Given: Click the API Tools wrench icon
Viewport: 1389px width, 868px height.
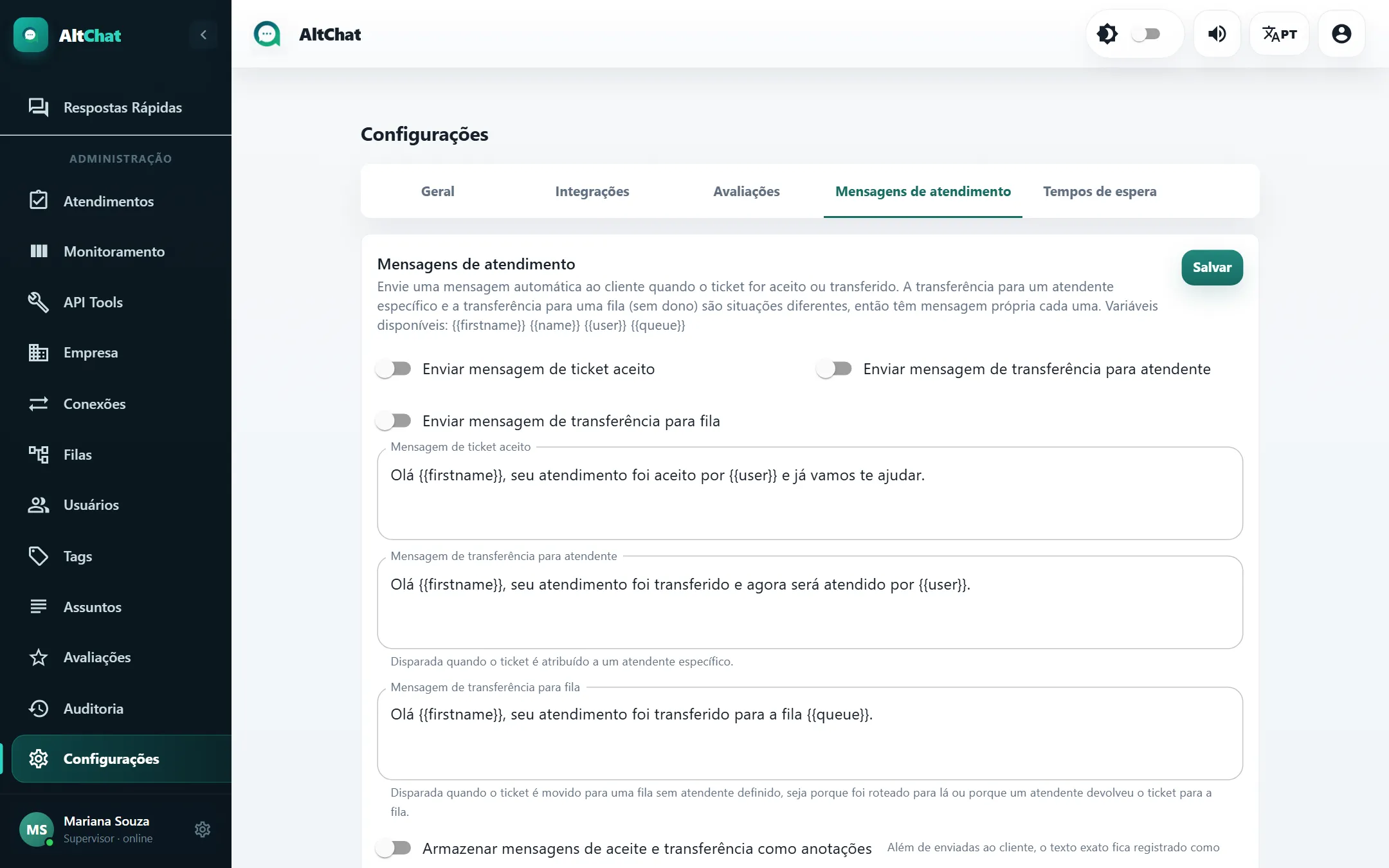Looking at the screenshot, I should [x=39, y=302].
